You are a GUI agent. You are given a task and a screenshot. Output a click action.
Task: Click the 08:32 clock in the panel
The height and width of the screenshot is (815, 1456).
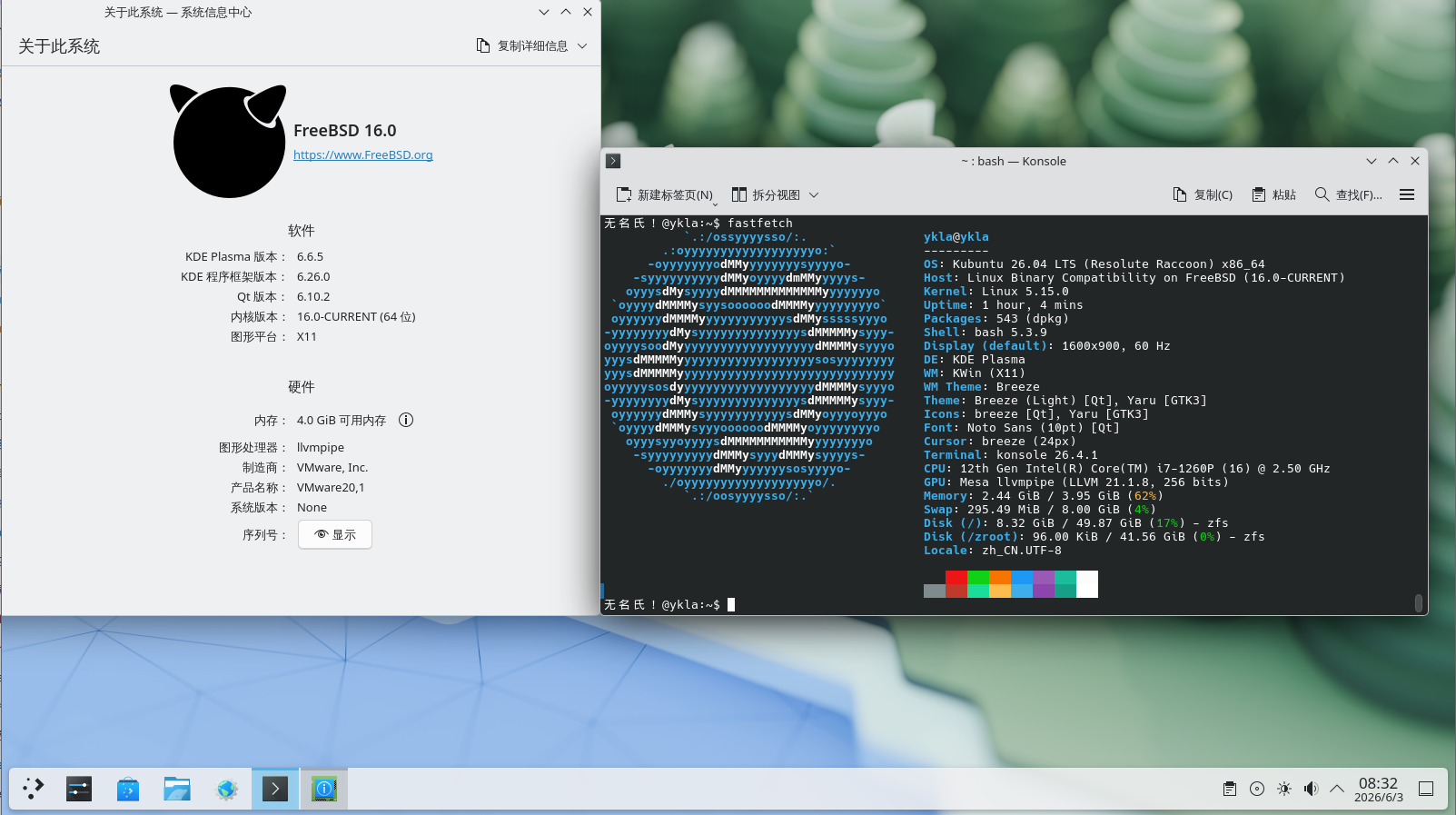click(1378, 782)
